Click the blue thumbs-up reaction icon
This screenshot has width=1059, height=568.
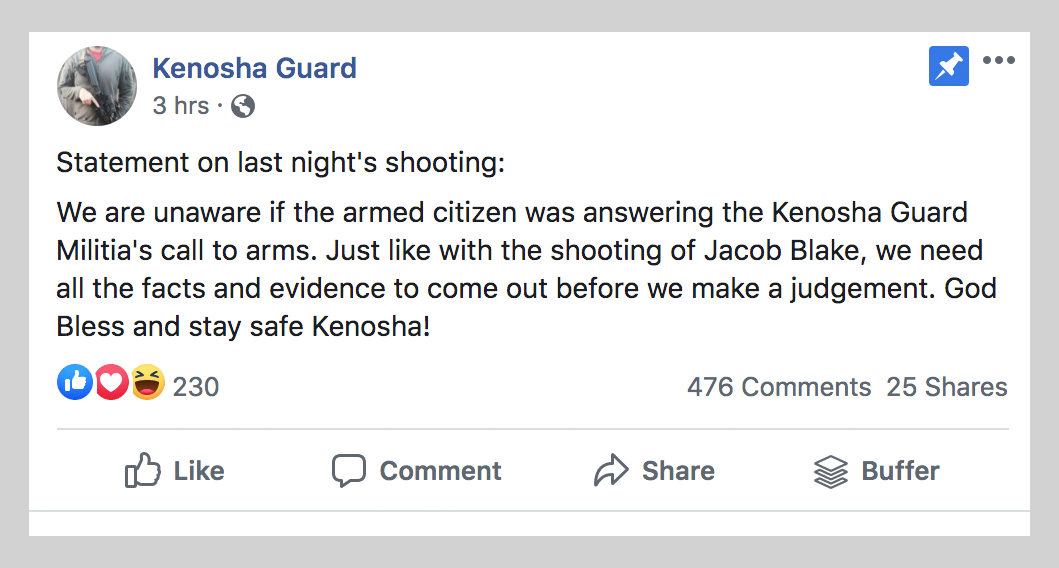point(74,382)
